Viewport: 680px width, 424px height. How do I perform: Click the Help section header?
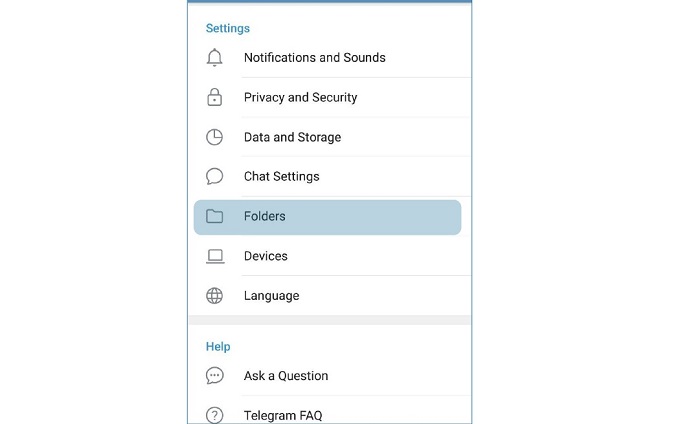click(x=218, y=346)
